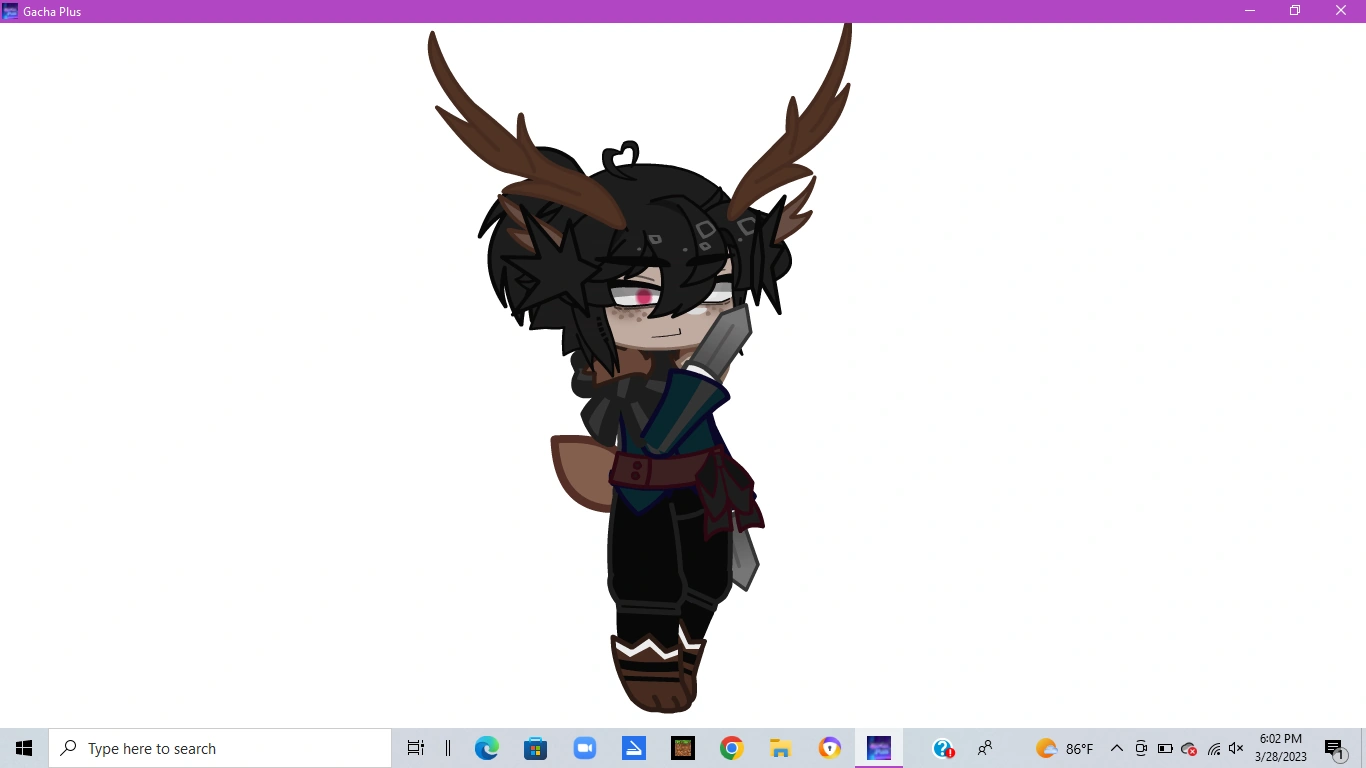Open File Explorer from the taskbar
The height and width of the screenshot is (768, 1366).
point(780,748)
